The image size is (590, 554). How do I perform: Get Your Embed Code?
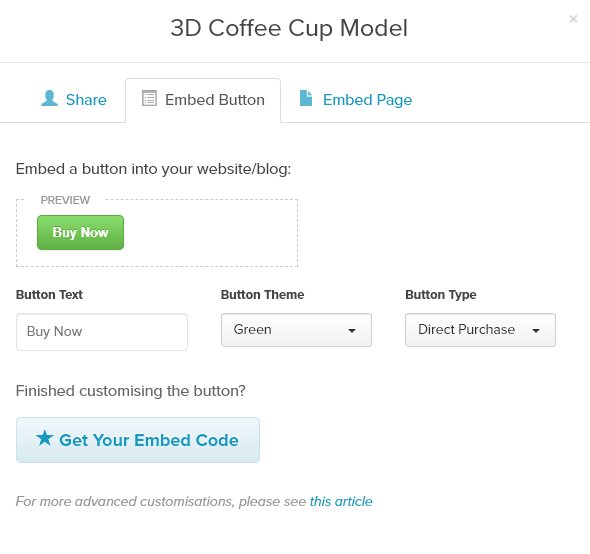(x=138, y=440)
